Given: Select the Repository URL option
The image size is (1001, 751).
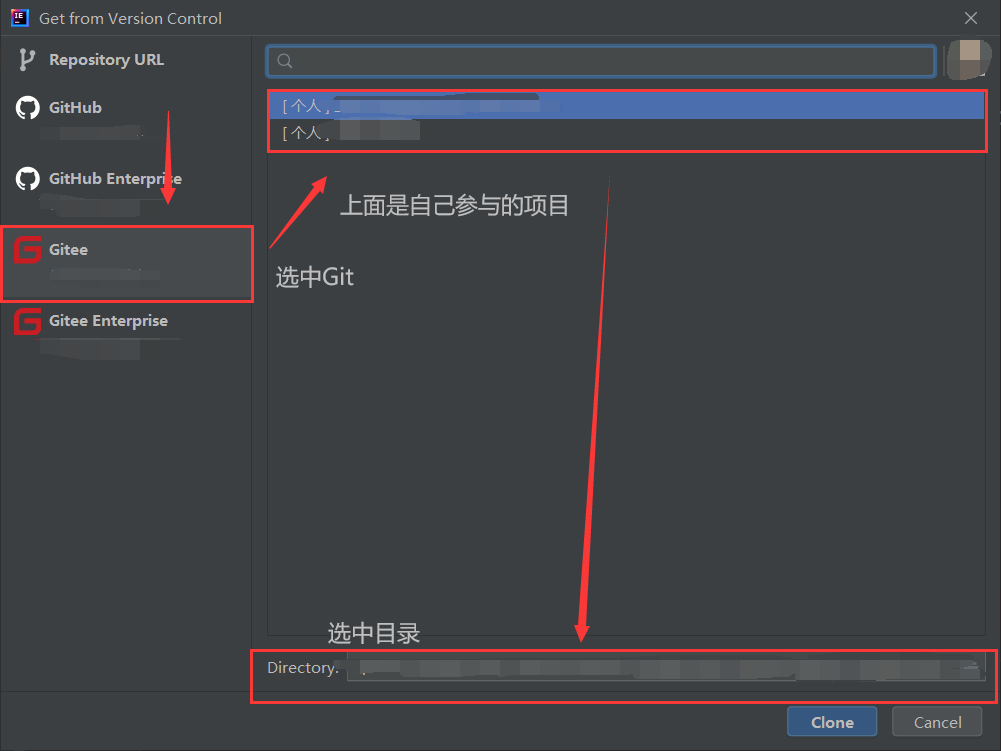Looking at the screenshot, I should pyautogui.click(x=106, y=59).
